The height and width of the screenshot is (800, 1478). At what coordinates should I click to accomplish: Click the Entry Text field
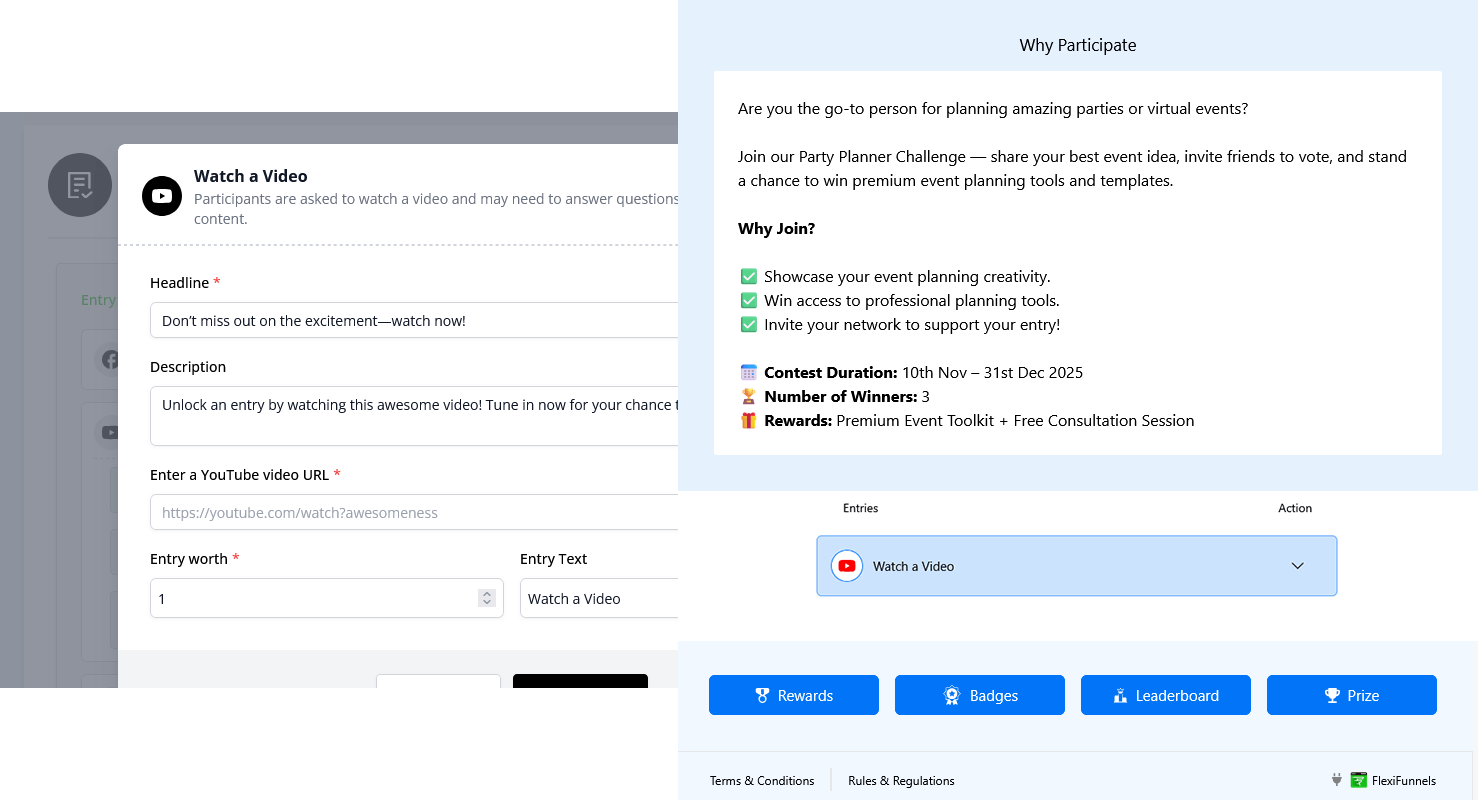tap(599, 598)
